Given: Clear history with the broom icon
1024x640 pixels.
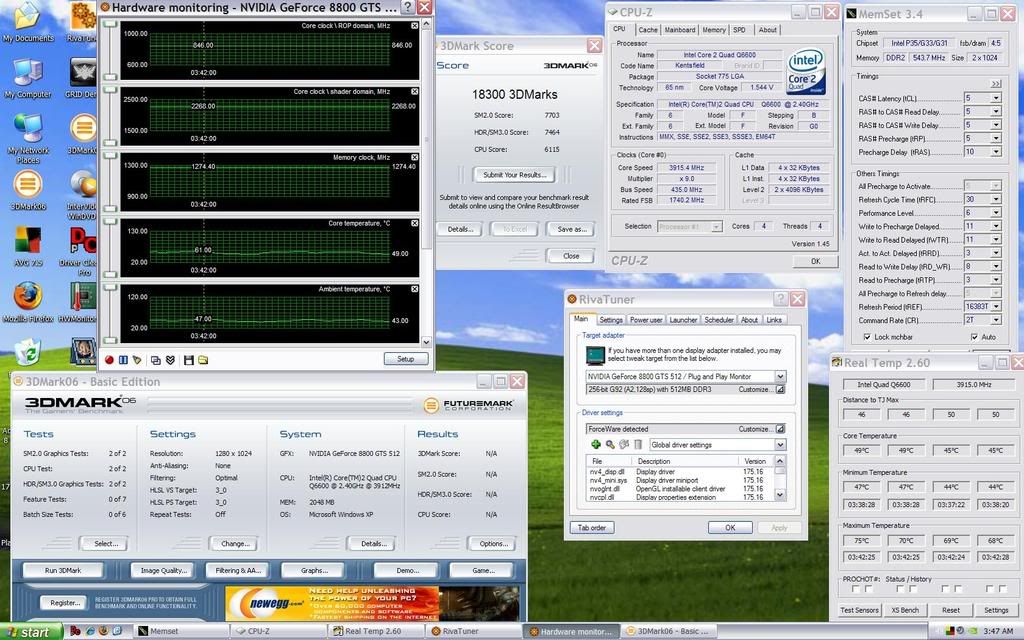Looking at the screenshot, I should tap(136, 360).
